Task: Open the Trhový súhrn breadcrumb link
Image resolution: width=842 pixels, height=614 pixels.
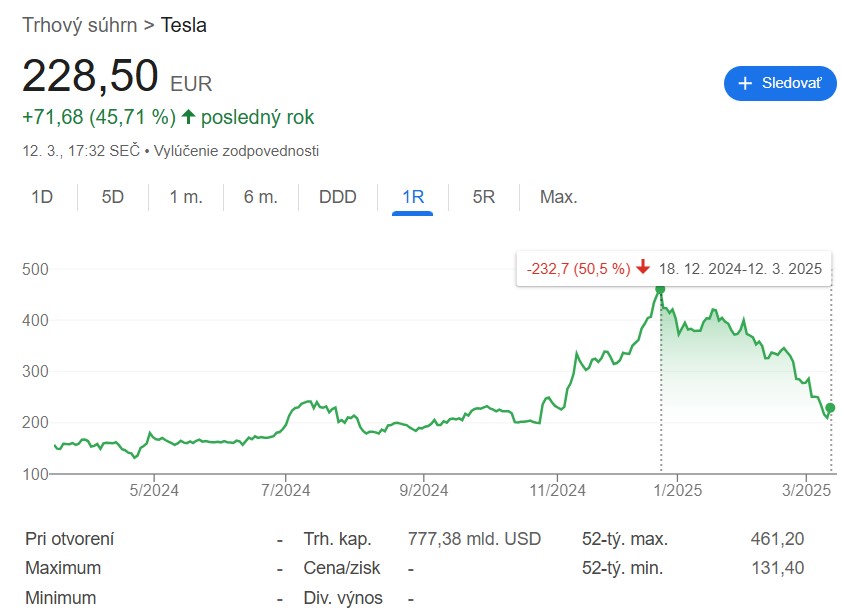Action: (x=80, y=25)
